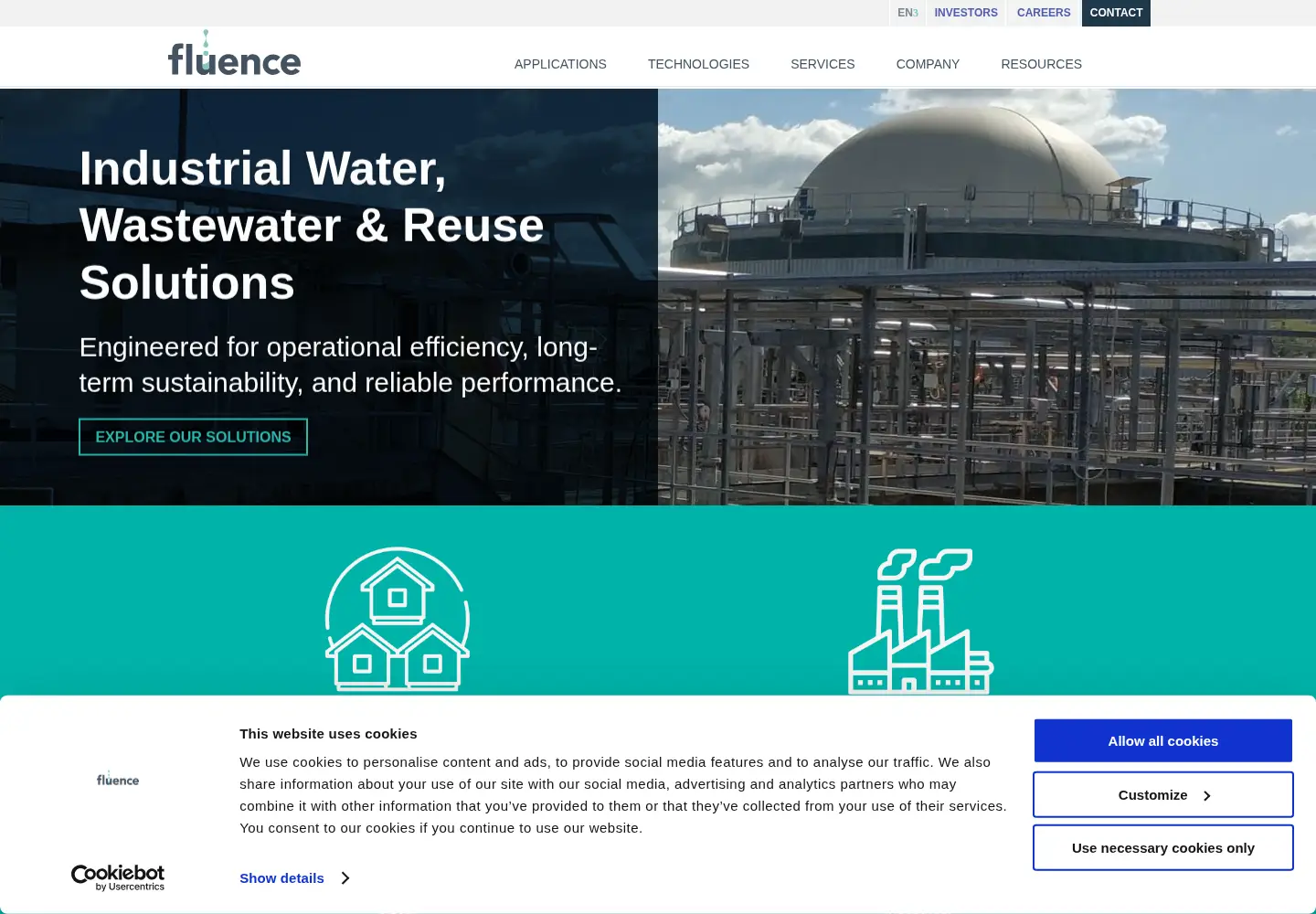
Task: Click the industrial factory icon
Action: [920, 621]
